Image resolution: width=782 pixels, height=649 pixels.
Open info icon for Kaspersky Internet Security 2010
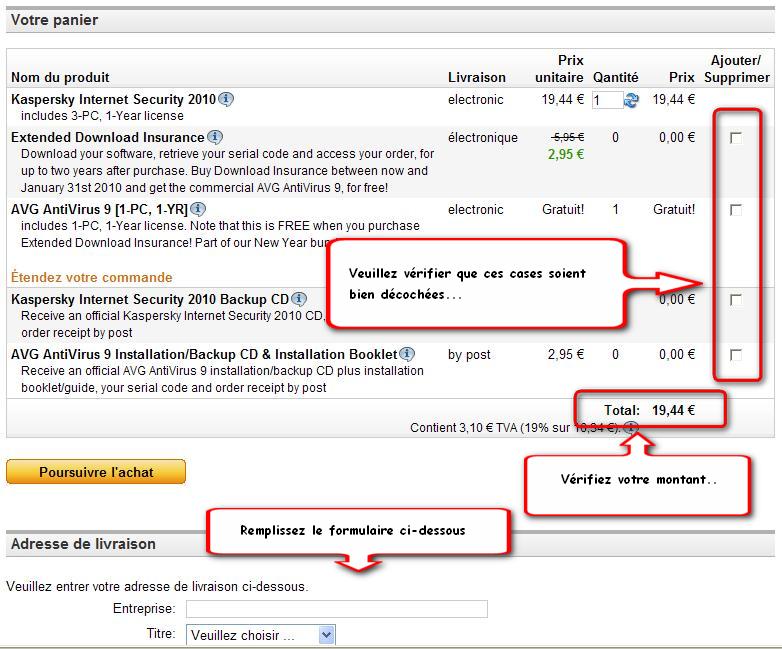[226, 99]
